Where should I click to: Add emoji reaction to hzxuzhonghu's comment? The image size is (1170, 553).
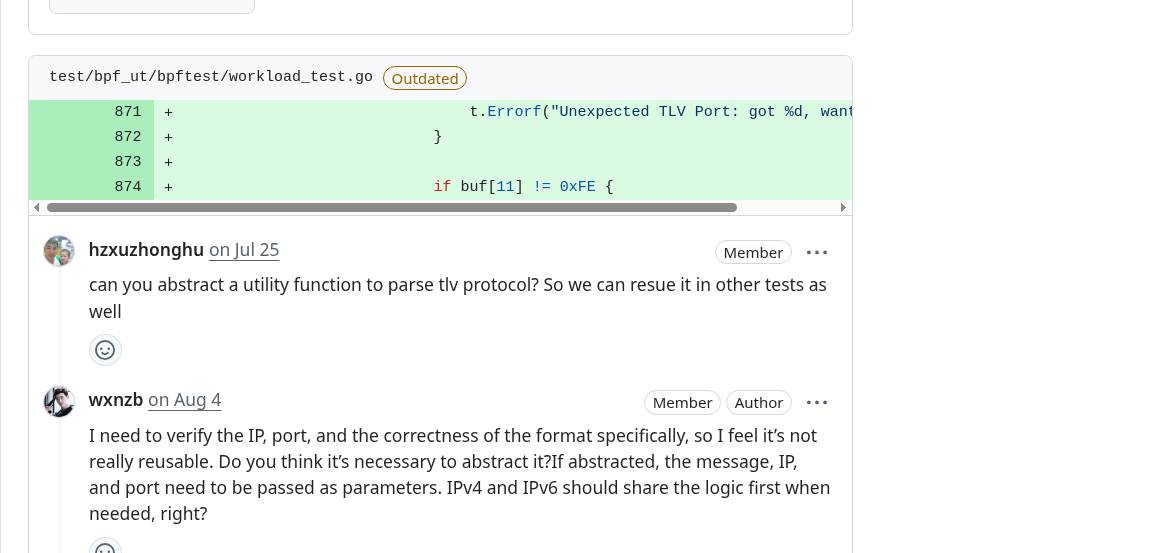click(x=105, y=350)
